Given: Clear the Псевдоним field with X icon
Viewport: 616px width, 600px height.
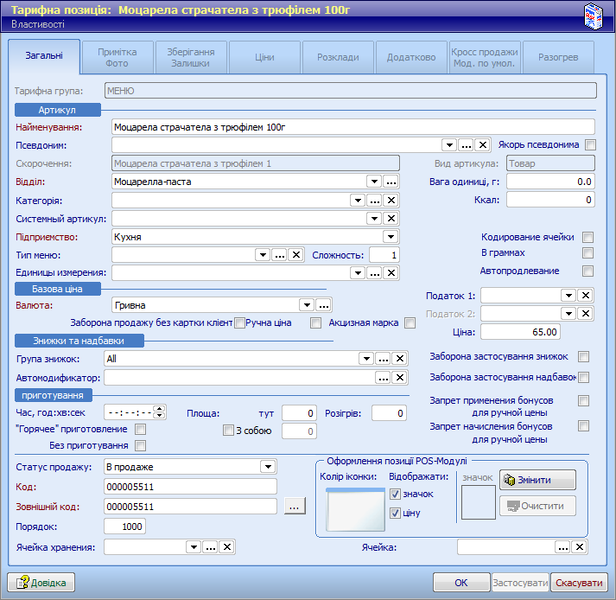Looking at the screenshot, I should click(x=482, y=145).
